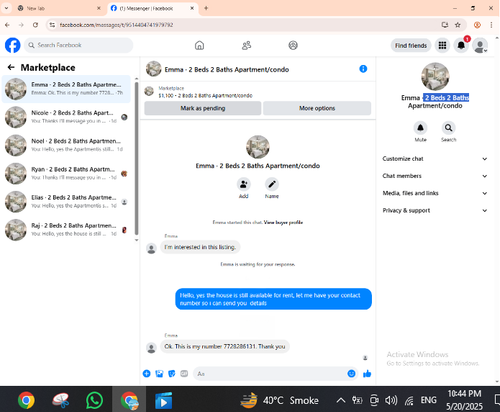Open the 40°C Smoke weather widget

click(279, 400)
